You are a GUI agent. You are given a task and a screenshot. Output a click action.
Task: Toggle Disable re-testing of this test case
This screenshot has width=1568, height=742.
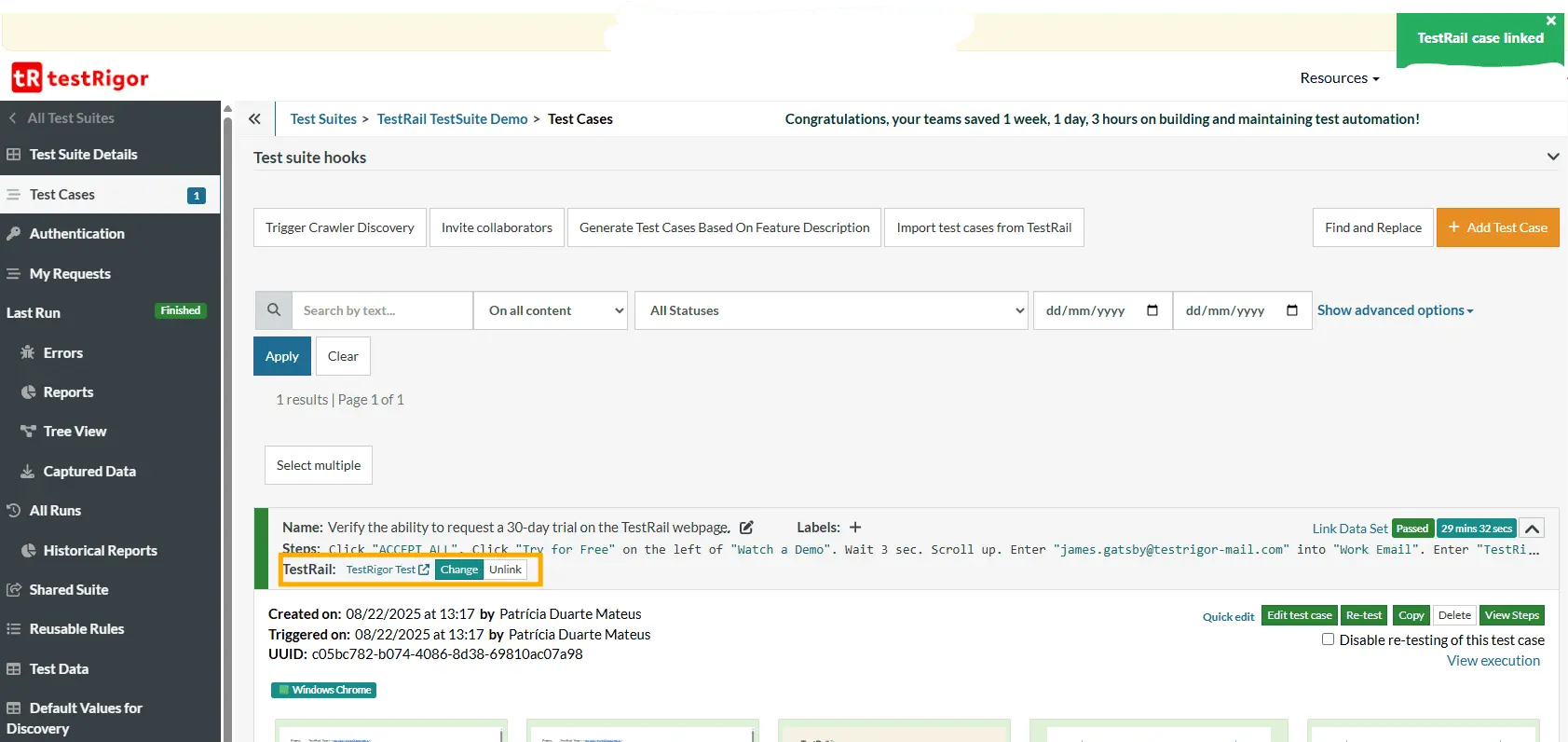click(x=1328, y=639)
